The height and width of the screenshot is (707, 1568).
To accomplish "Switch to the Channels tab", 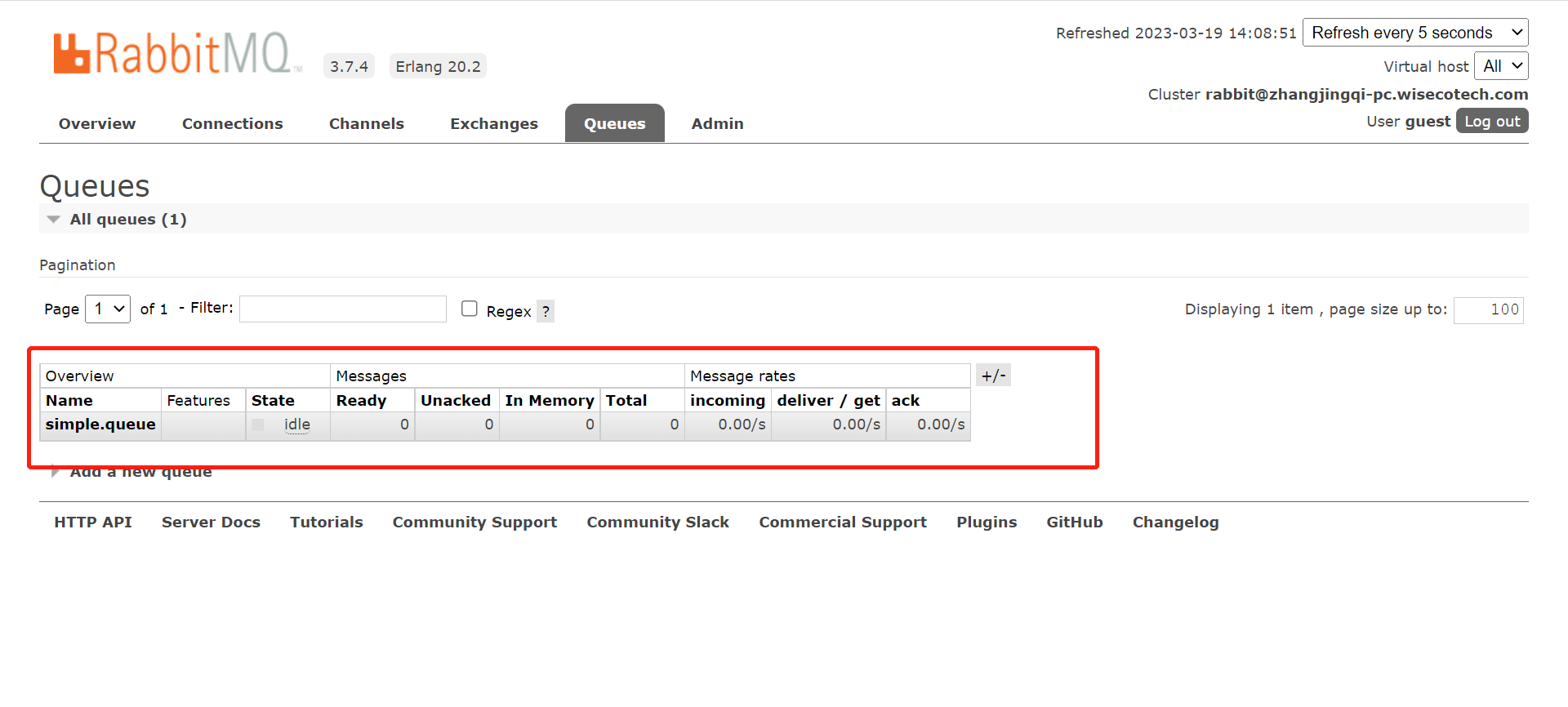I will [367, 123].
